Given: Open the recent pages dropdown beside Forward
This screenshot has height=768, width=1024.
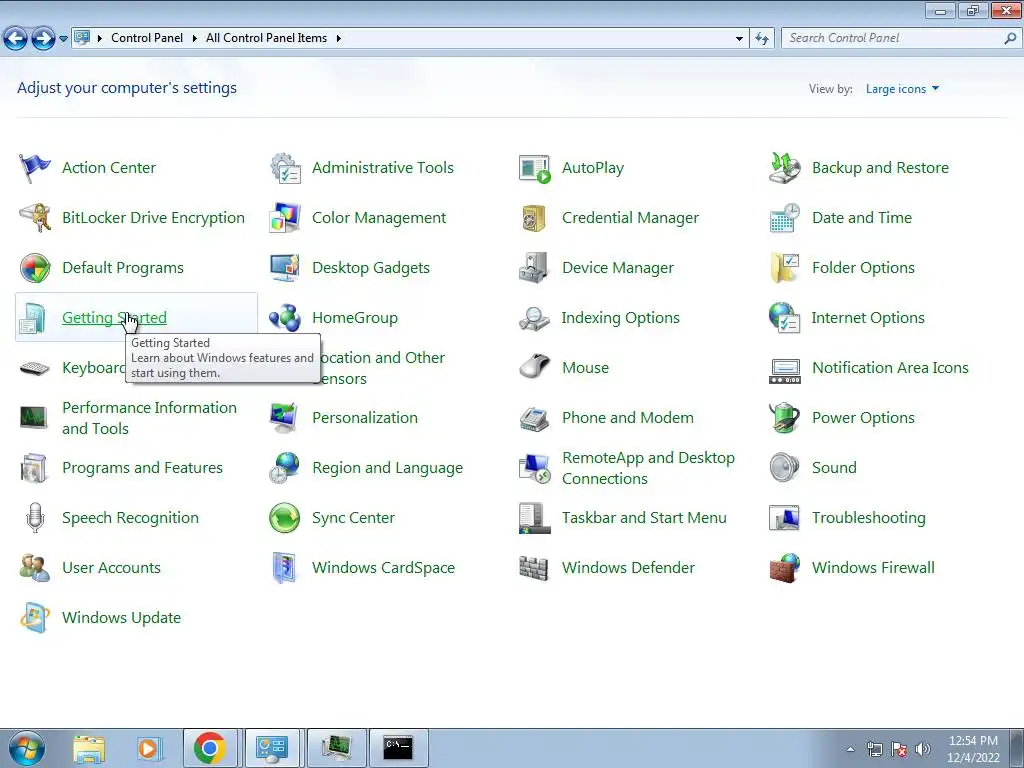Looking at the screenshot, I should (x=63, y=39).
